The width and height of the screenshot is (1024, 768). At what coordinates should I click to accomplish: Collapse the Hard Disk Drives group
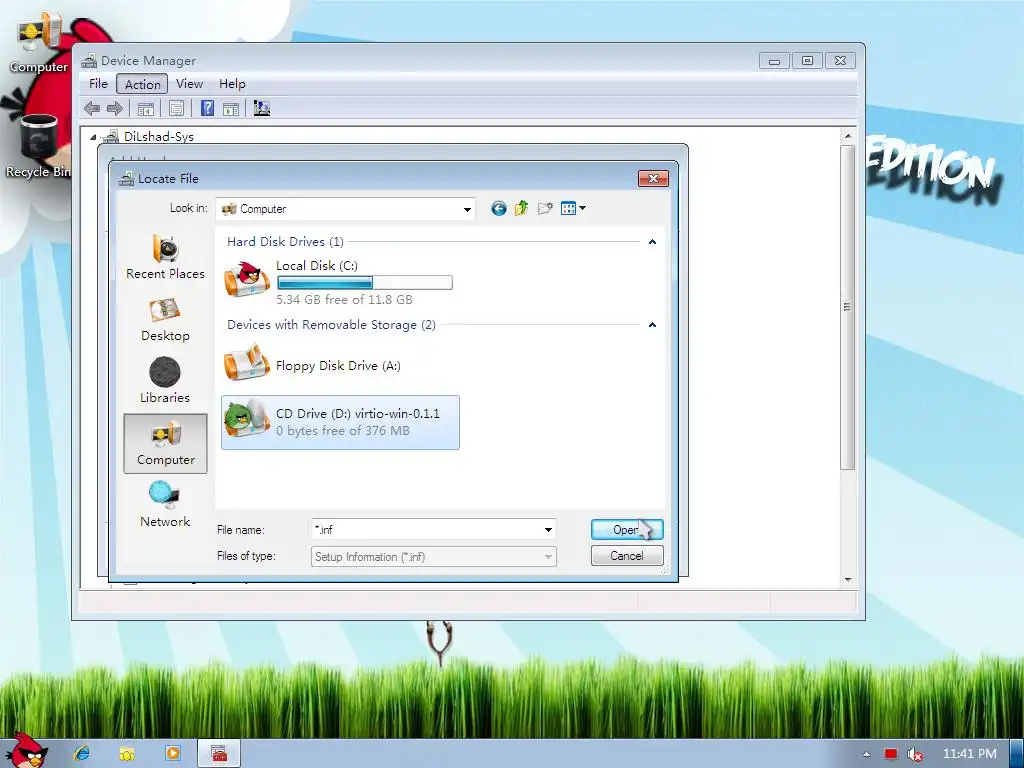point(652,242)
